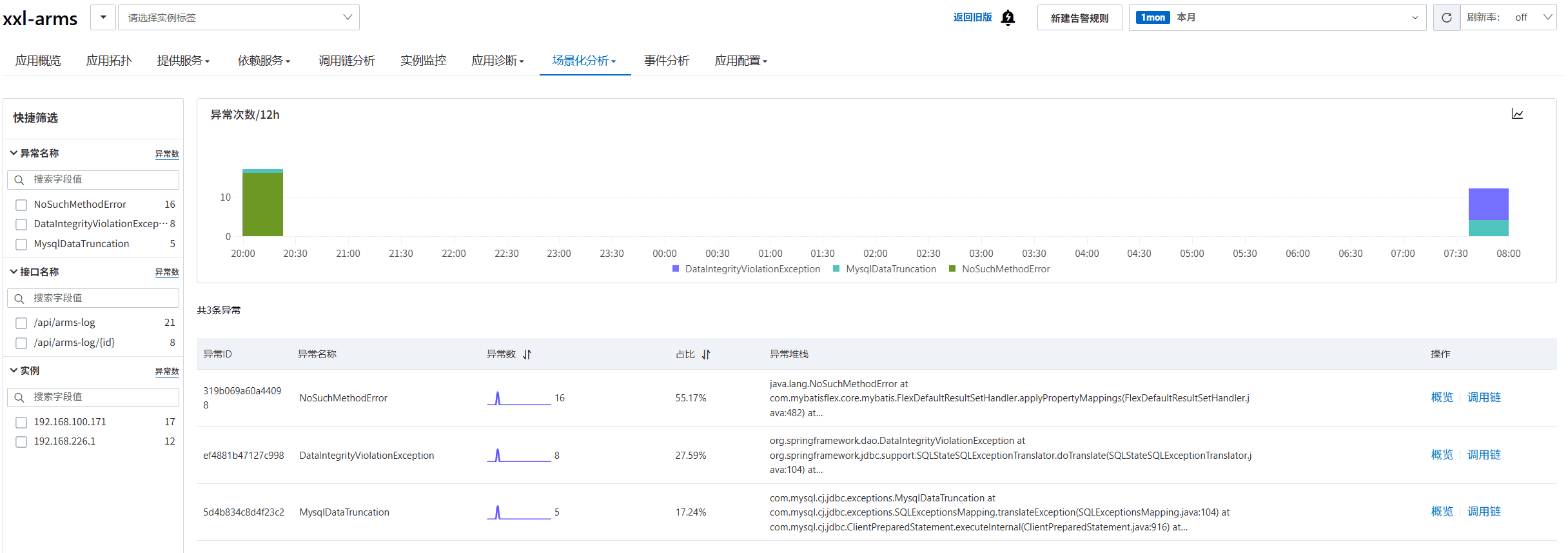Expand the 依赖服务 menu
The width and height of the screenshot is (1568, 553).
[x=264, y=61]
